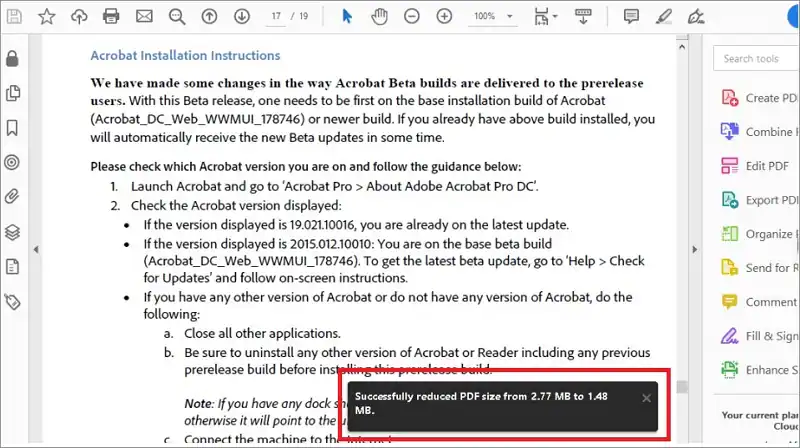Open the Find text magnifier
This screenshot has height=448, width=800.
click(177, 16)
